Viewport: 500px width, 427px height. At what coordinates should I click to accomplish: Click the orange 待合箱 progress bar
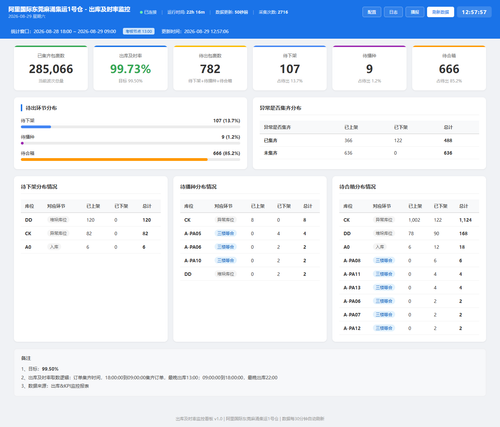(x=114, y=159)
